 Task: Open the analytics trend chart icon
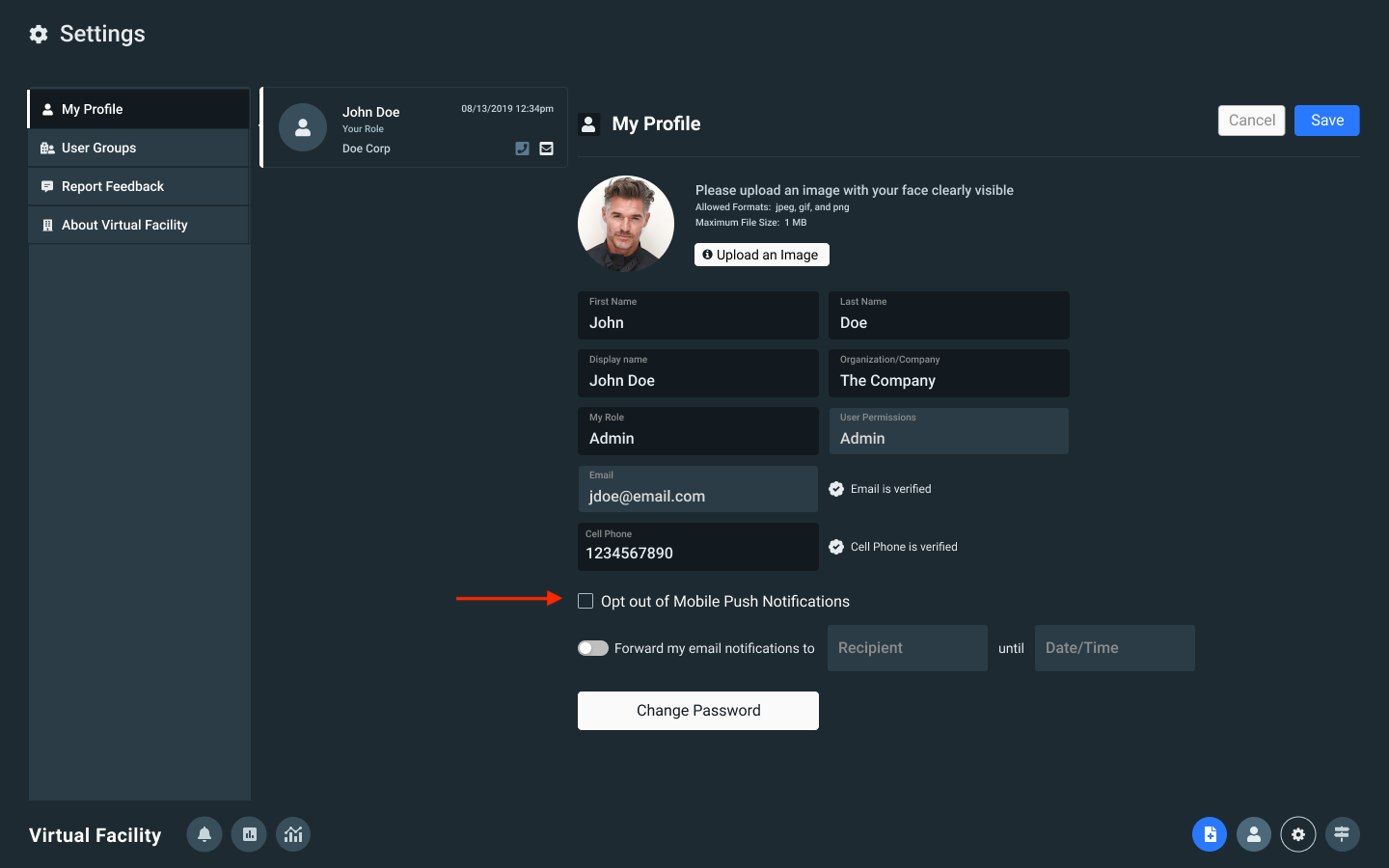pos(293,834)
